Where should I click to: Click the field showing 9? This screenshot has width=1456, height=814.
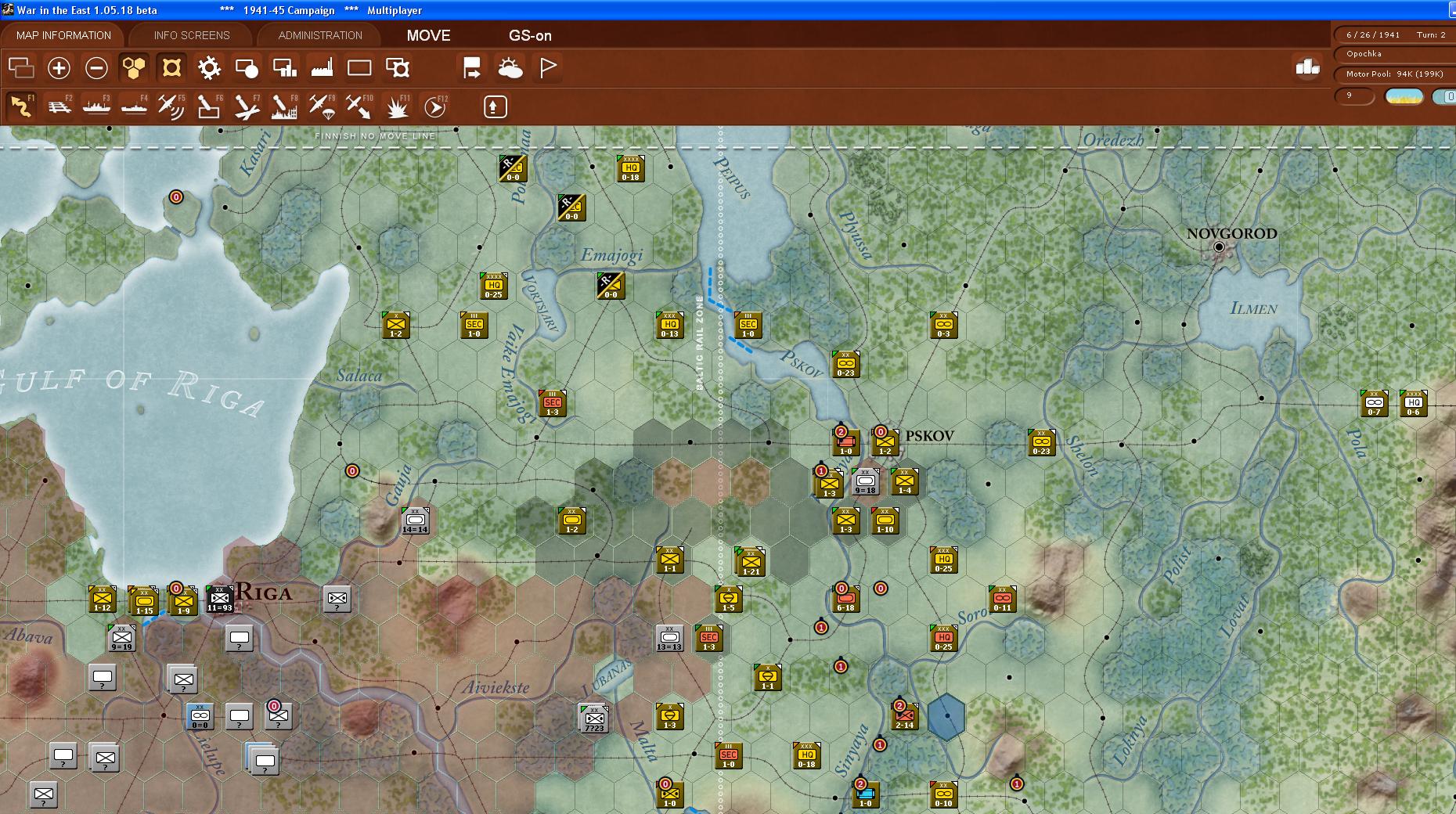1354,95
